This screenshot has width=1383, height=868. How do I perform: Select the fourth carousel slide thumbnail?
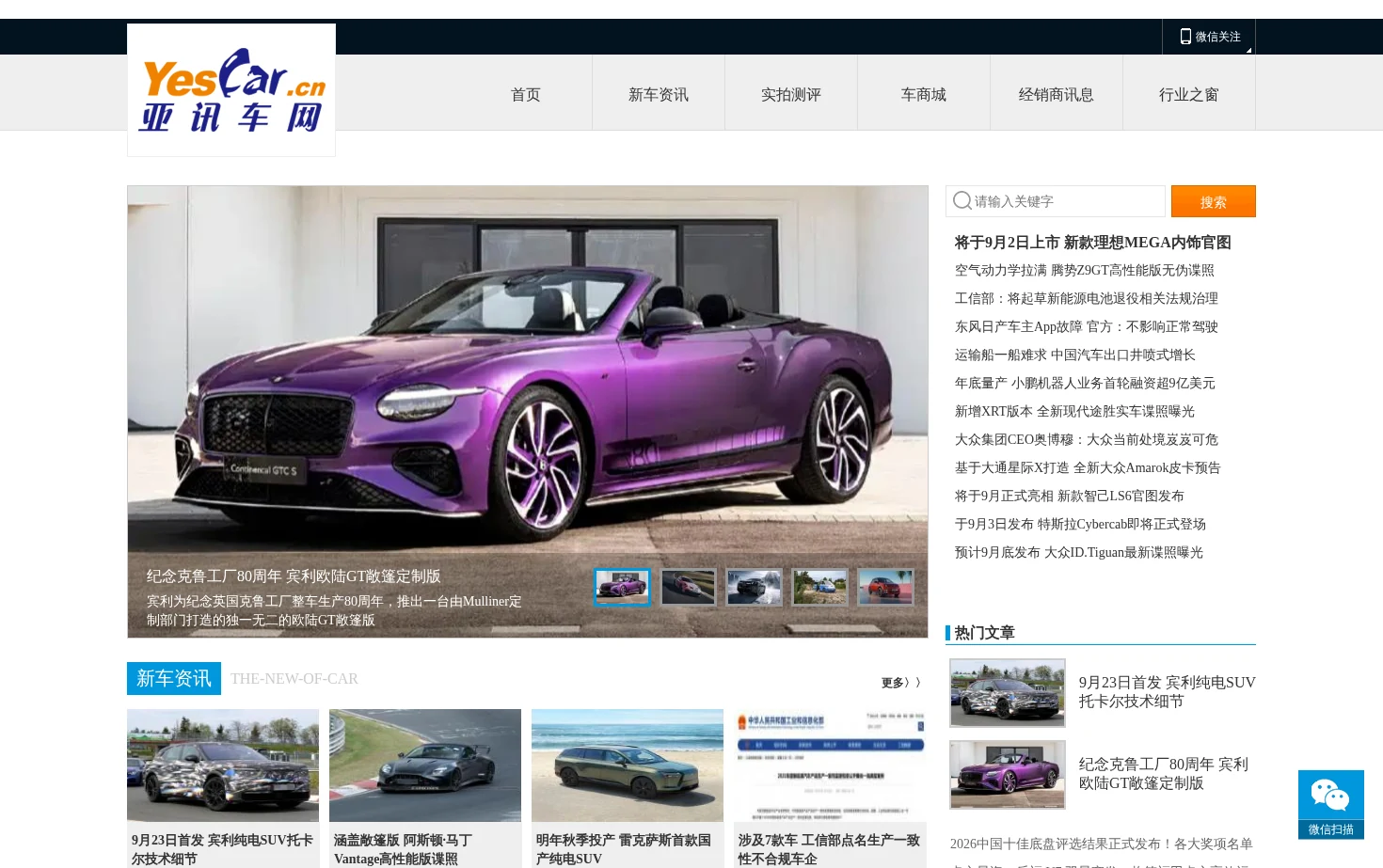click(x=819, y=587)
